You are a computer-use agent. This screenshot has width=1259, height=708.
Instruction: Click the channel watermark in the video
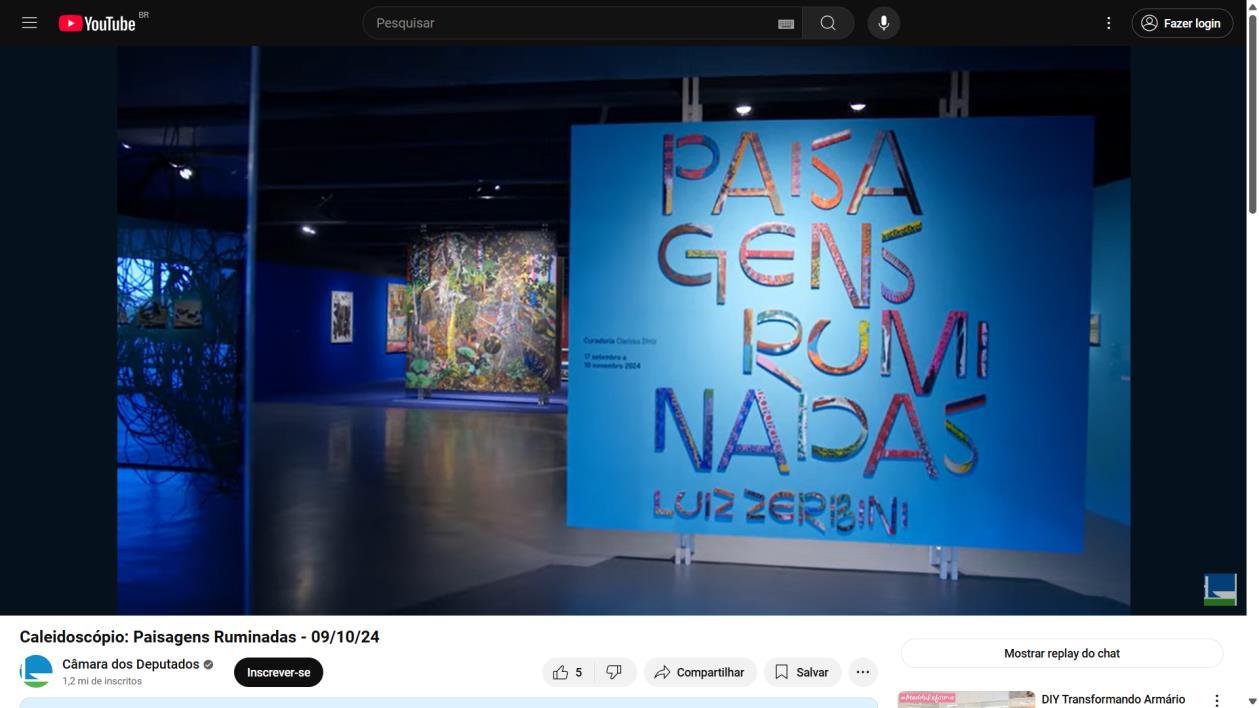tap(1220, 589)
